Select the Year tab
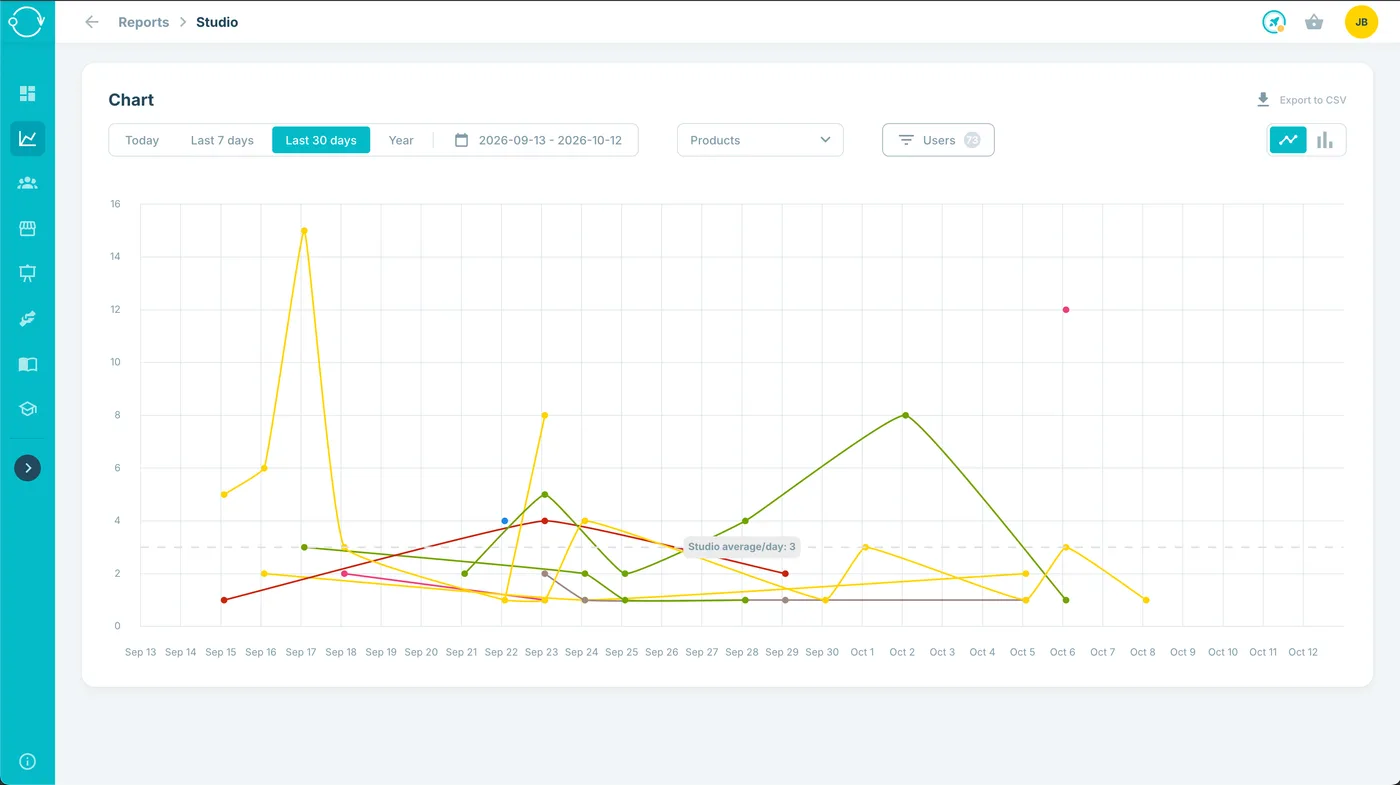This screenshot has height=785, width=1400. click(x=401, y=140)
